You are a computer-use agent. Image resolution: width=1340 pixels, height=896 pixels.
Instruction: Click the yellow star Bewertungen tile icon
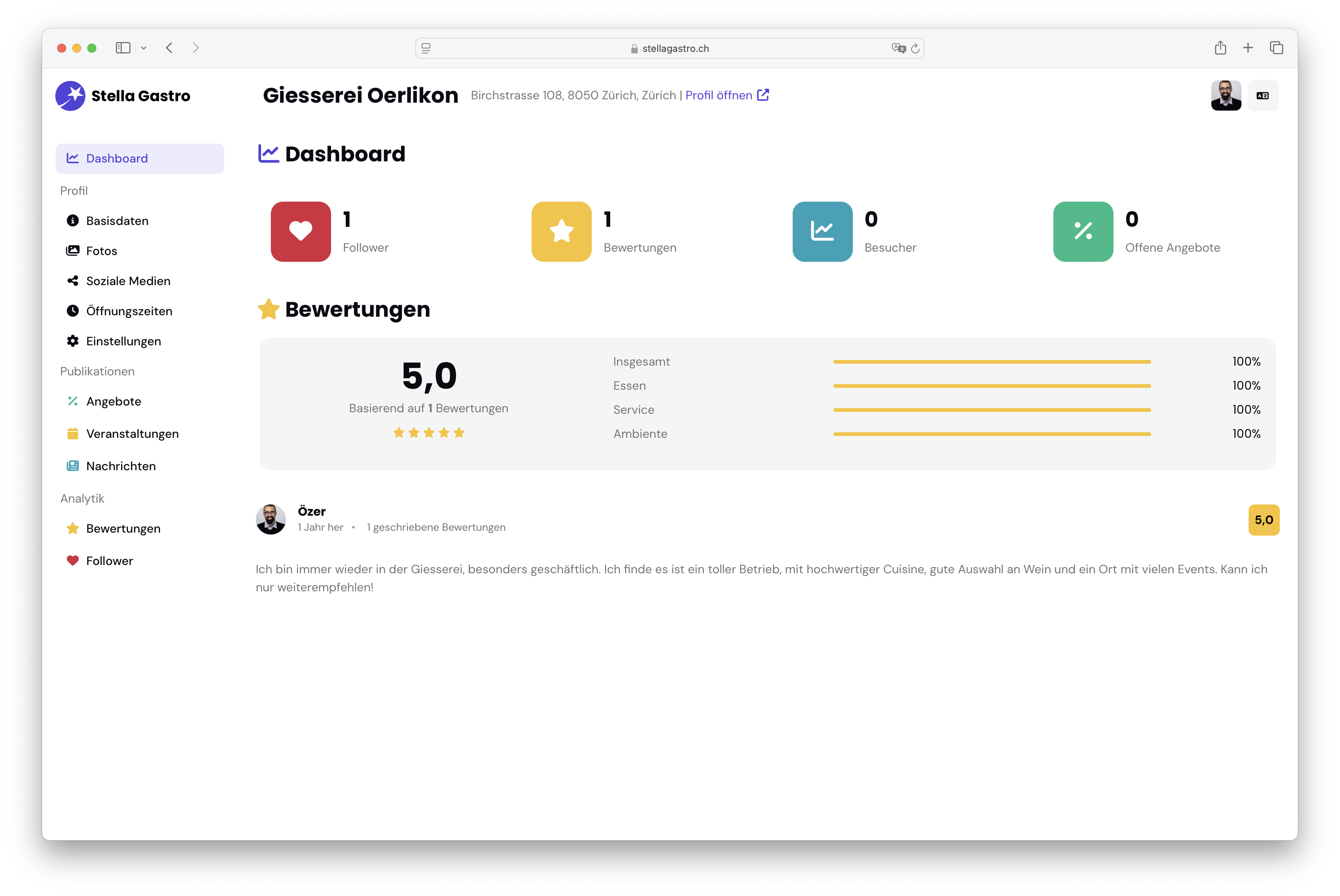pos(561,231)
